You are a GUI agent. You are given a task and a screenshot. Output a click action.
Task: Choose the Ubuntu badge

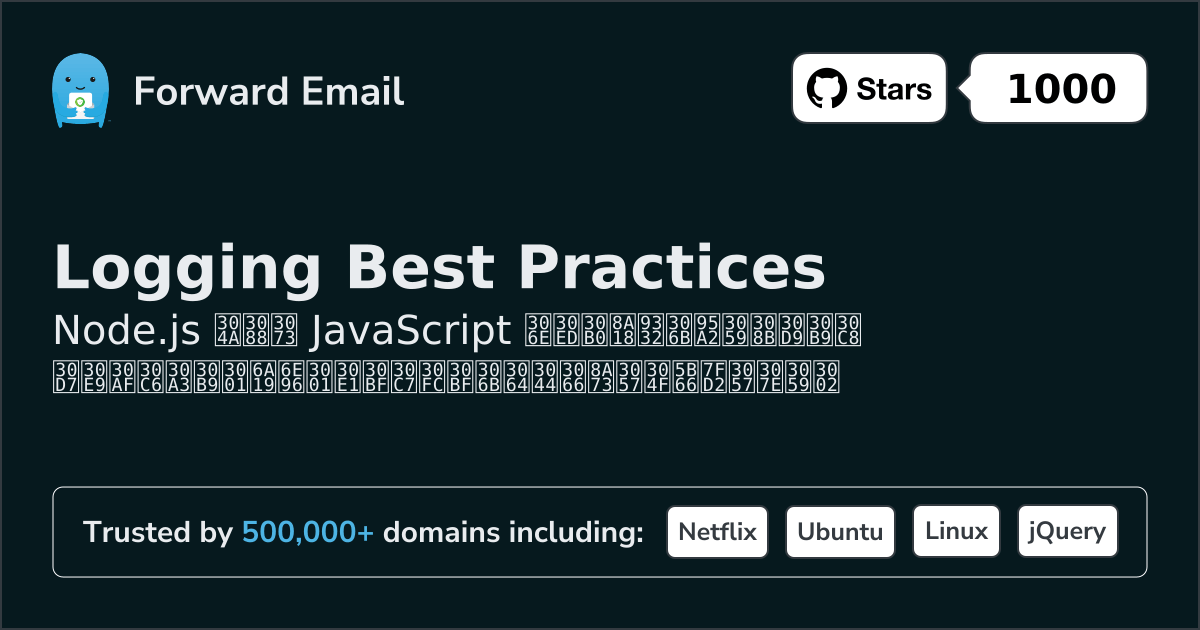pos(840,532)
